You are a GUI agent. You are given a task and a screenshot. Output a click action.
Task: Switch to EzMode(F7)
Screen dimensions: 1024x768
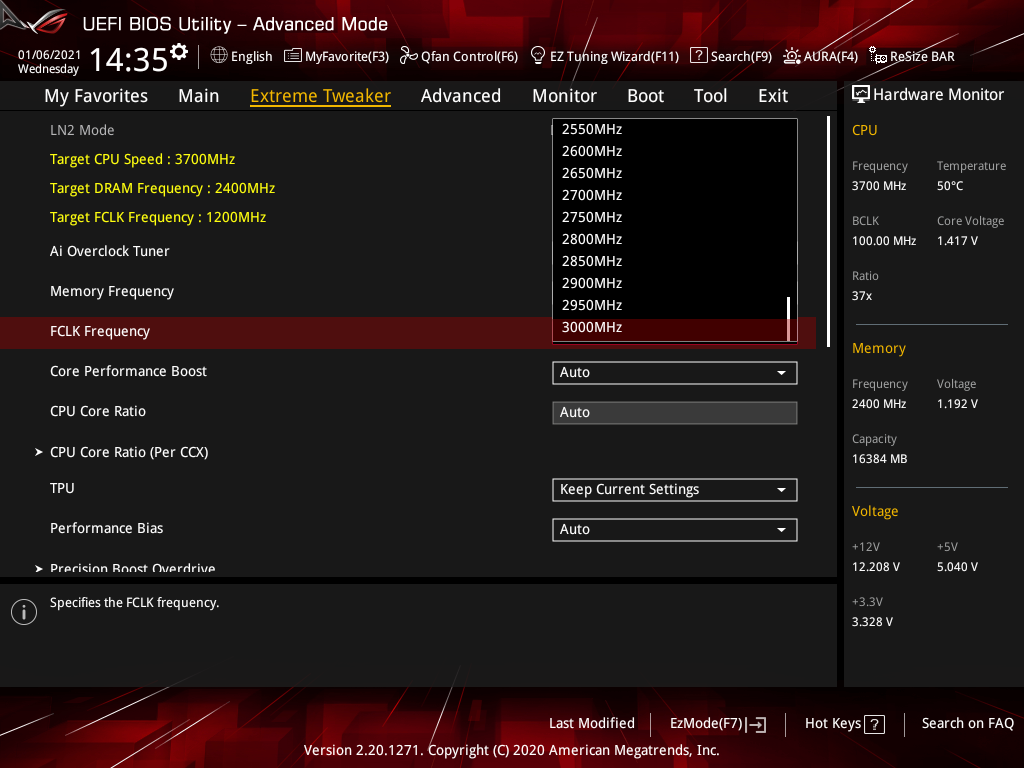718,724
